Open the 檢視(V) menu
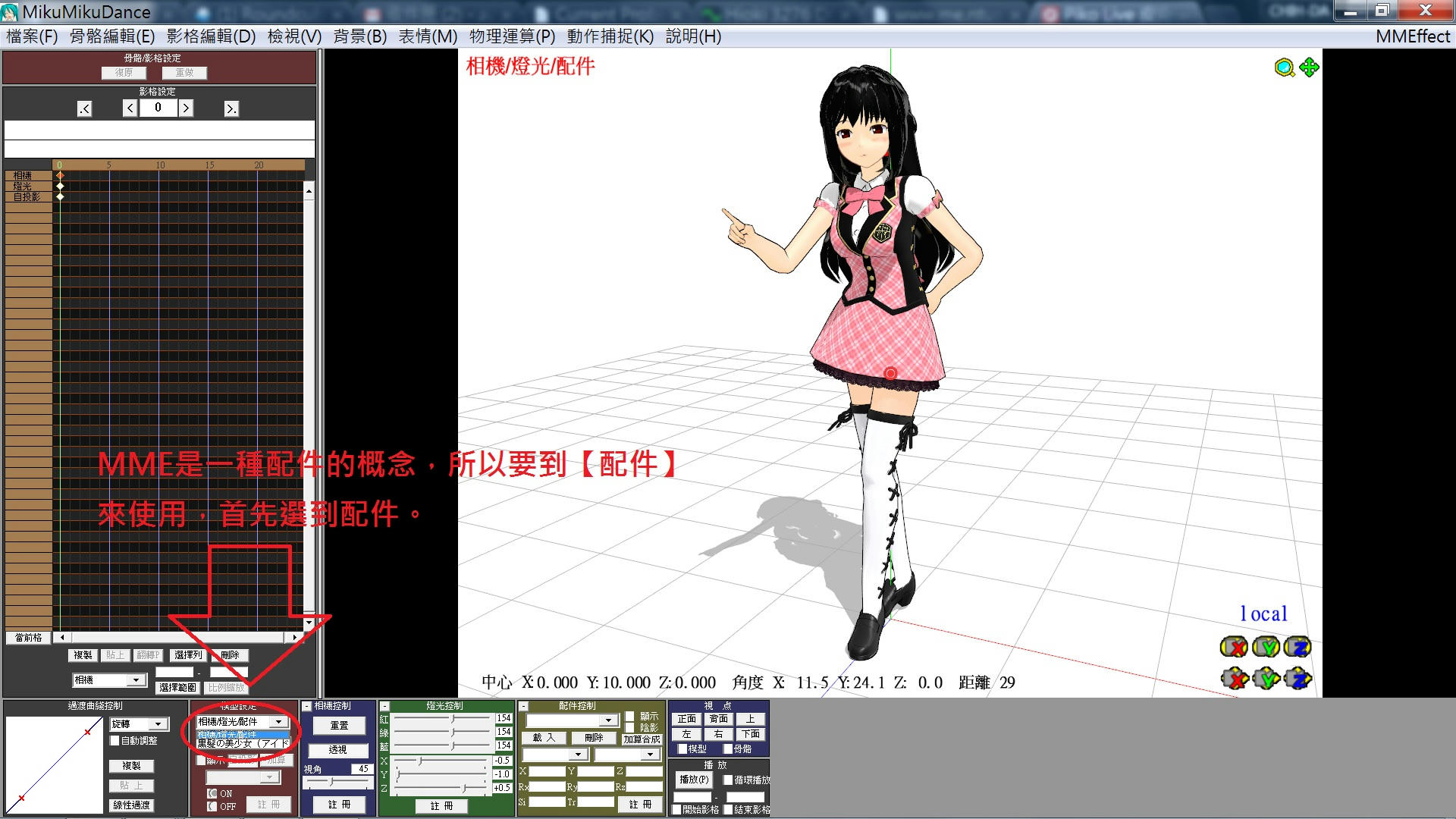The width and height of the screenshot is (1456, 819). click(295, 36)
